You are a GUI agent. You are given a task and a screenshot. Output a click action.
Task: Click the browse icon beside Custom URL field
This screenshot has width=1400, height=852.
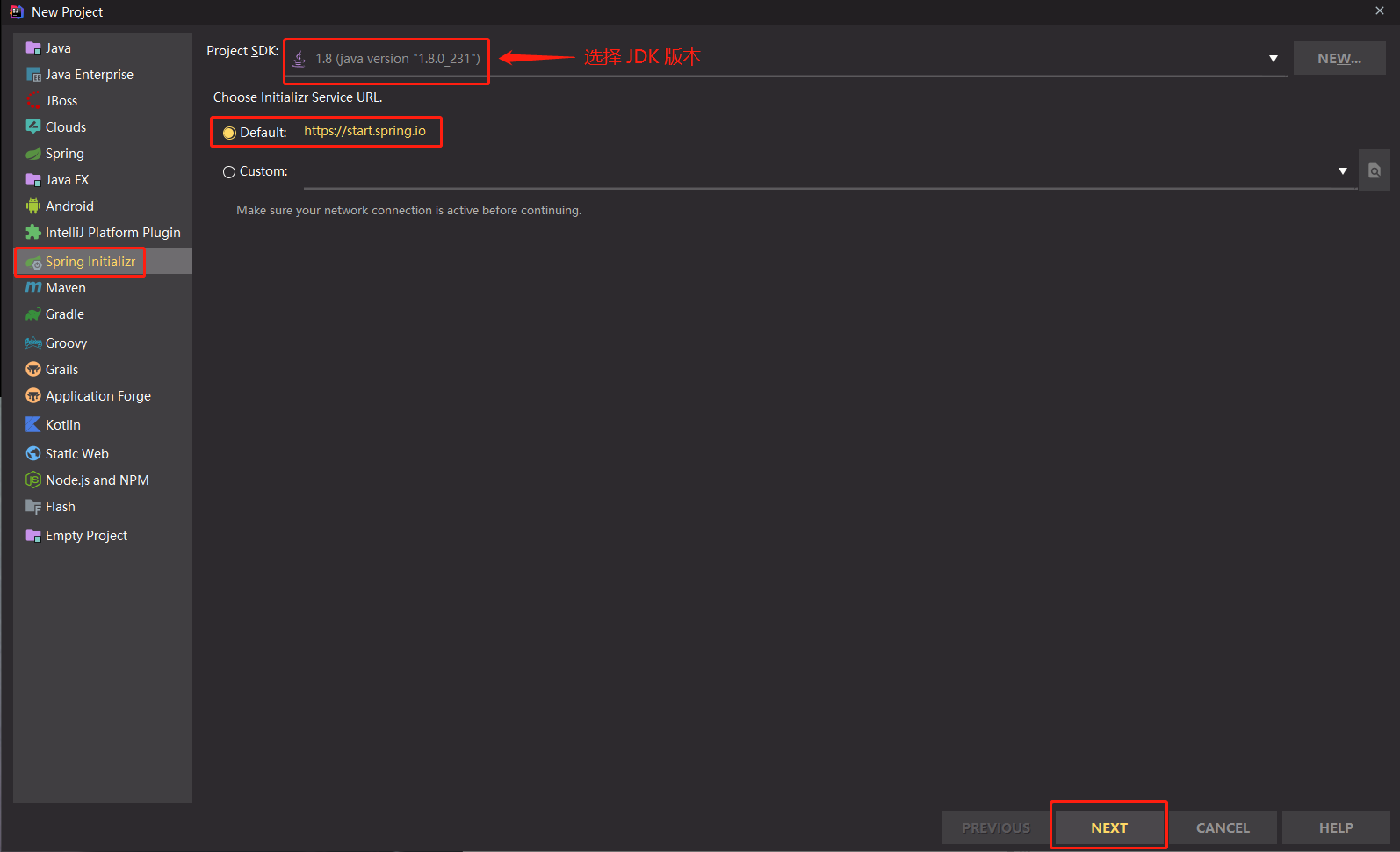point(1375,170)
